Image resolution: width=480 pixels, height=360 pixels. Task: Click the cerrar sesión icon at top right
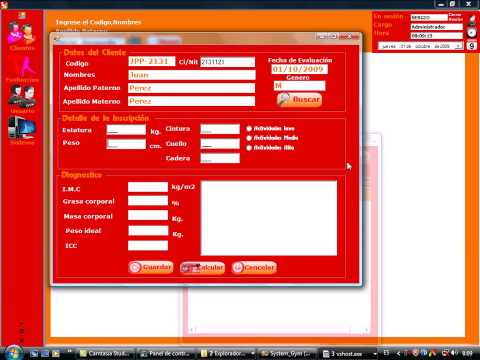(472, 20)
